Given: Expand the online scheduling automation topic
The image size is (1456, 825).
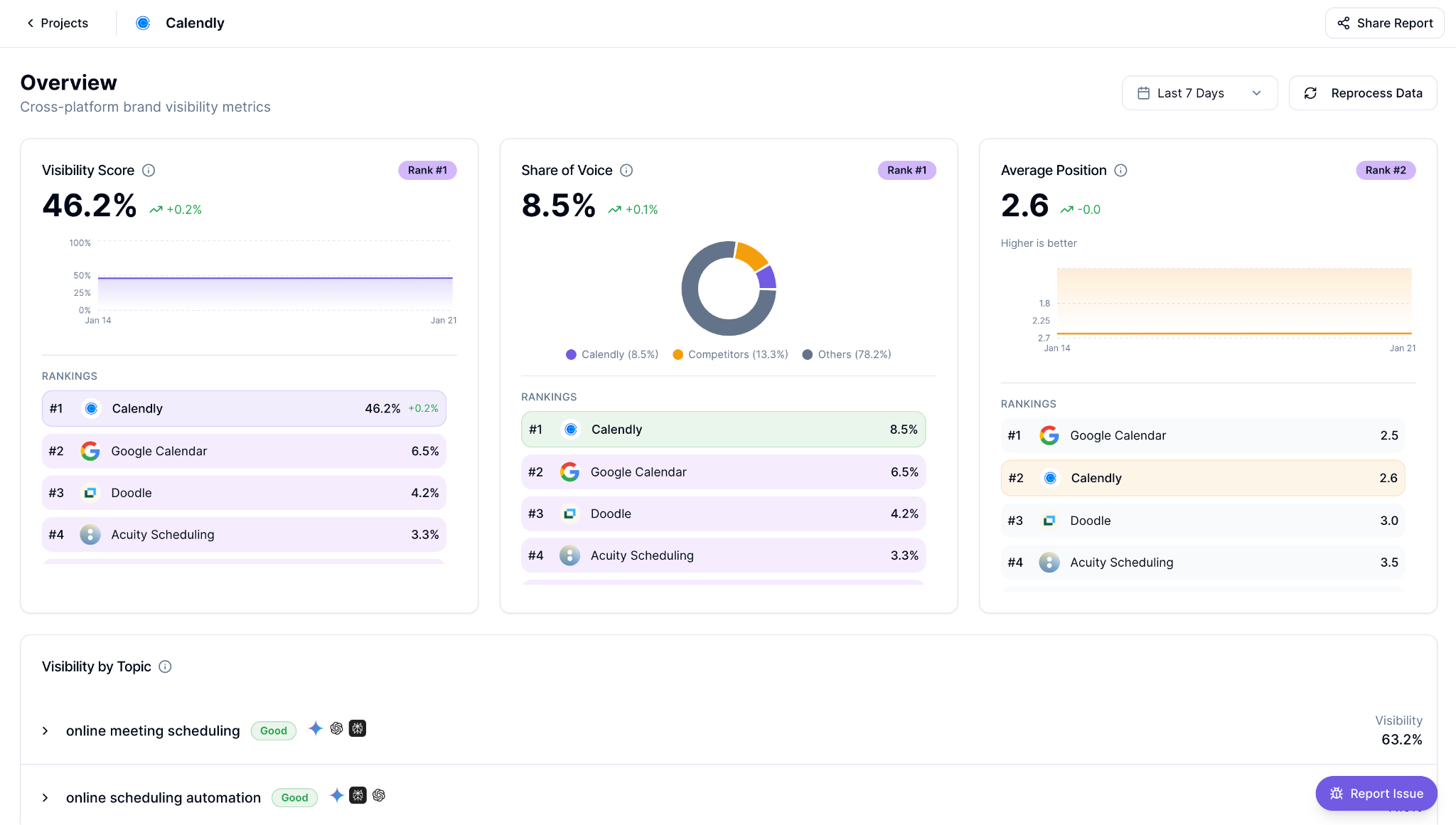Looking at the screenshot, I should click(45, 798).
